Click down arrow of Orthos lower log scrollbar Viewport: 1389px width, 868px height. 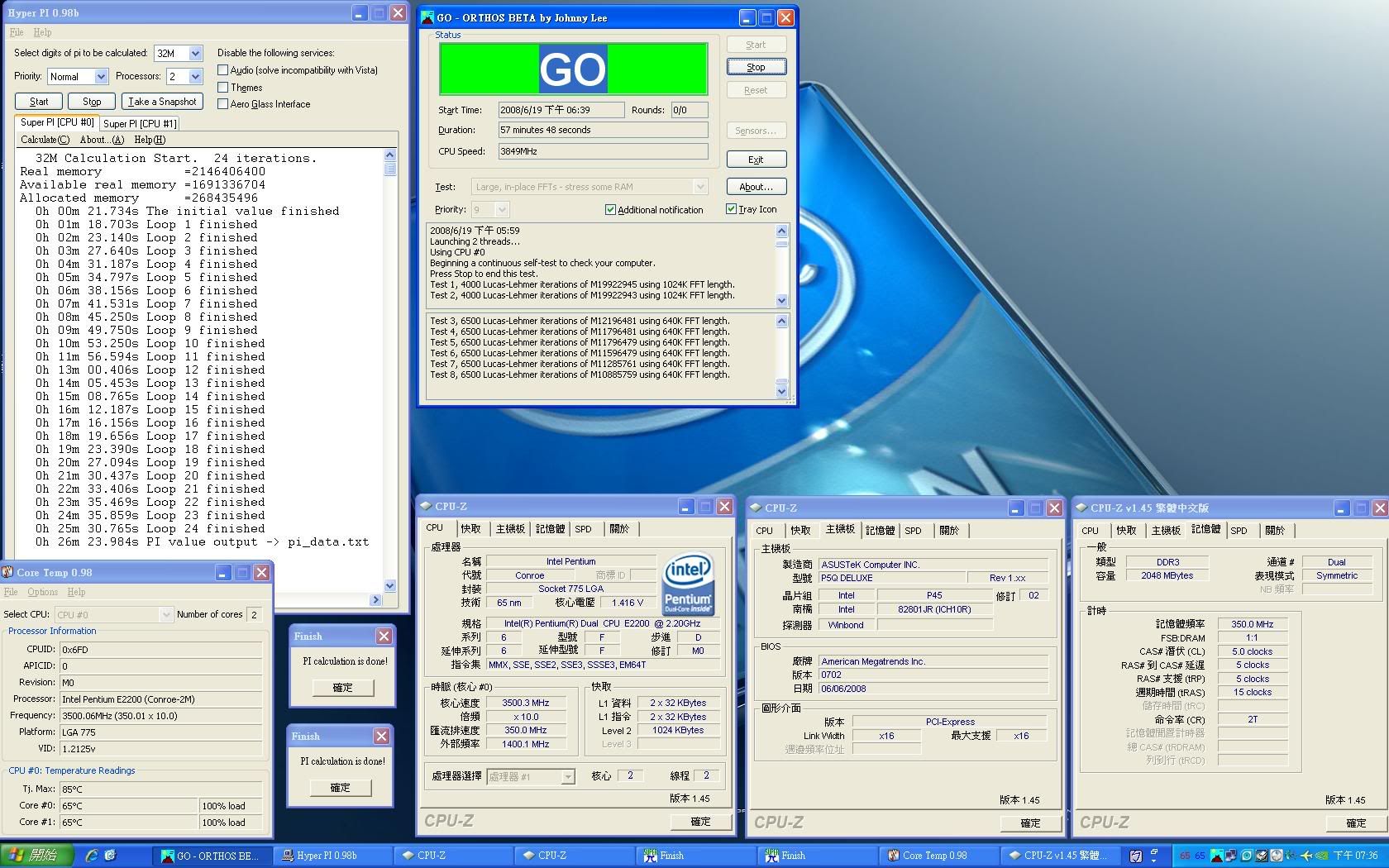[x=782, y=391]
